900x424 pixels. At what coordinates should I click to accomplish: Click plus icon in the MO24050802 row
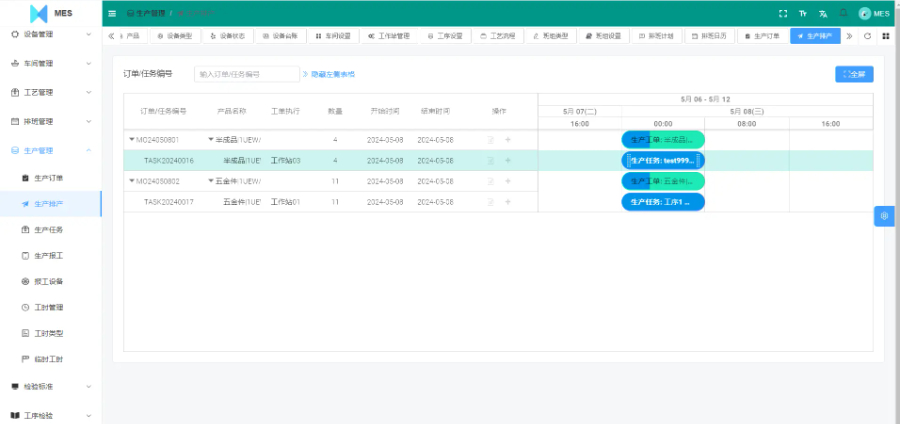508,181
